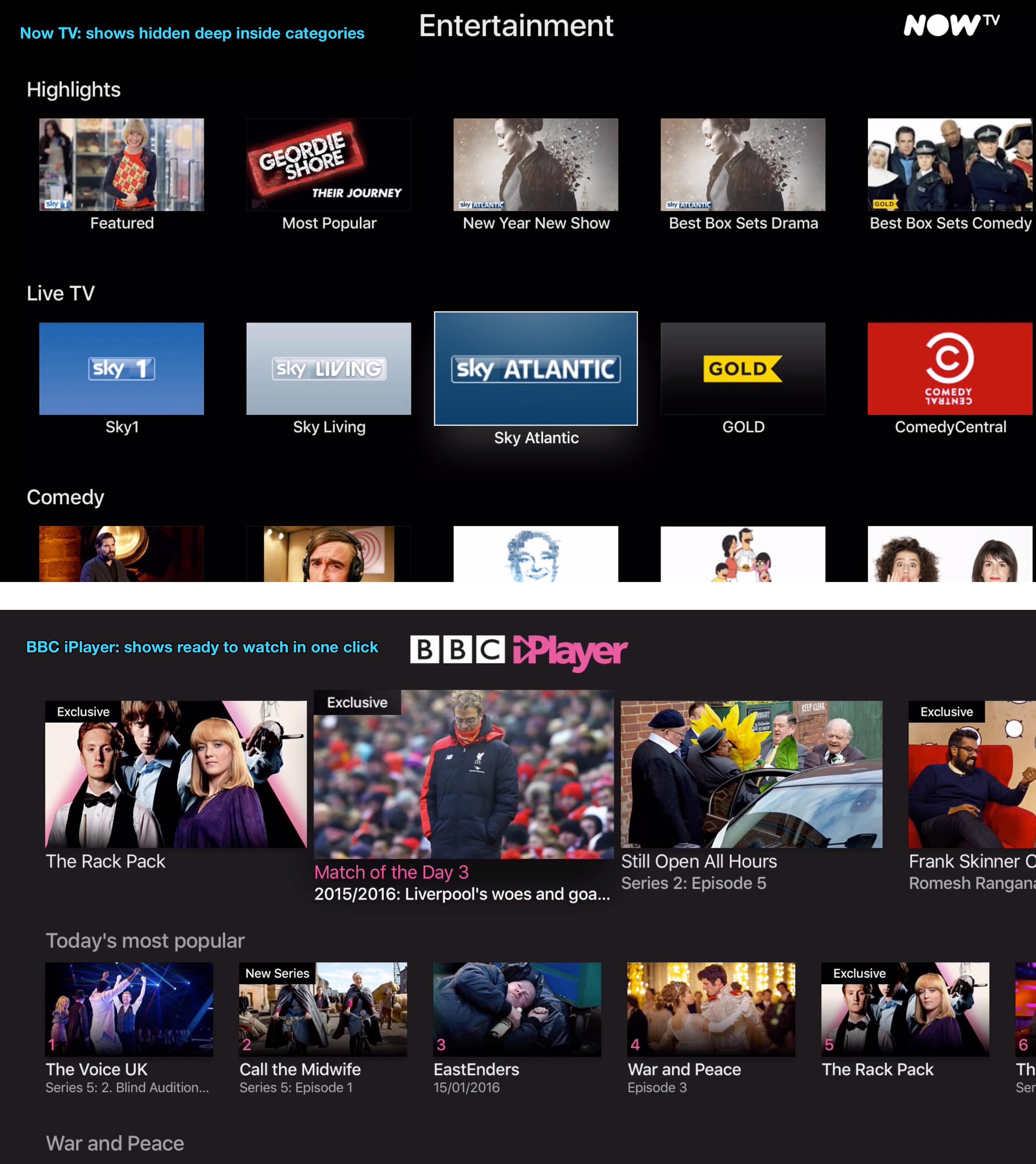Screen dimensions: 1036x1164
Task: Open the Sky Living channel tile
Action: [x=328, y=368]
